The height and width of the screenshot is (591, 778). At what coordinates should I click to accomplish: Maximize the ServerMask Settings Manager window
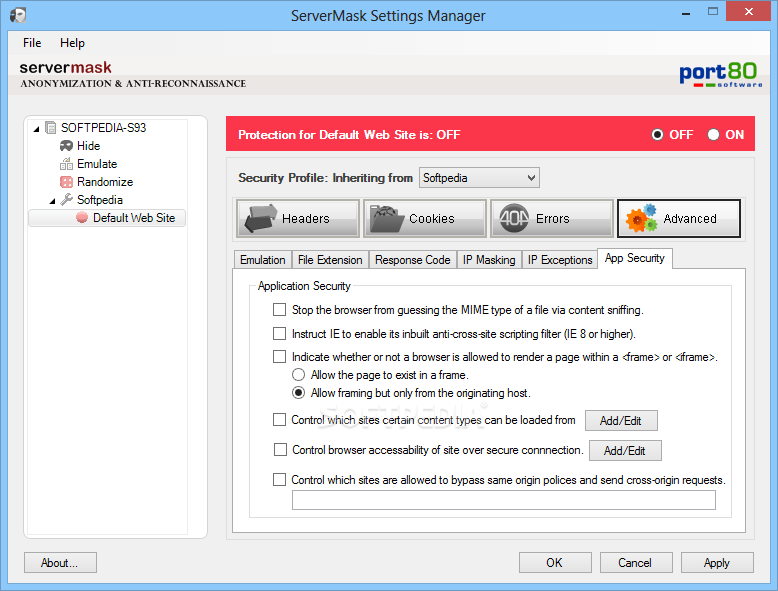tap(713, 12)
